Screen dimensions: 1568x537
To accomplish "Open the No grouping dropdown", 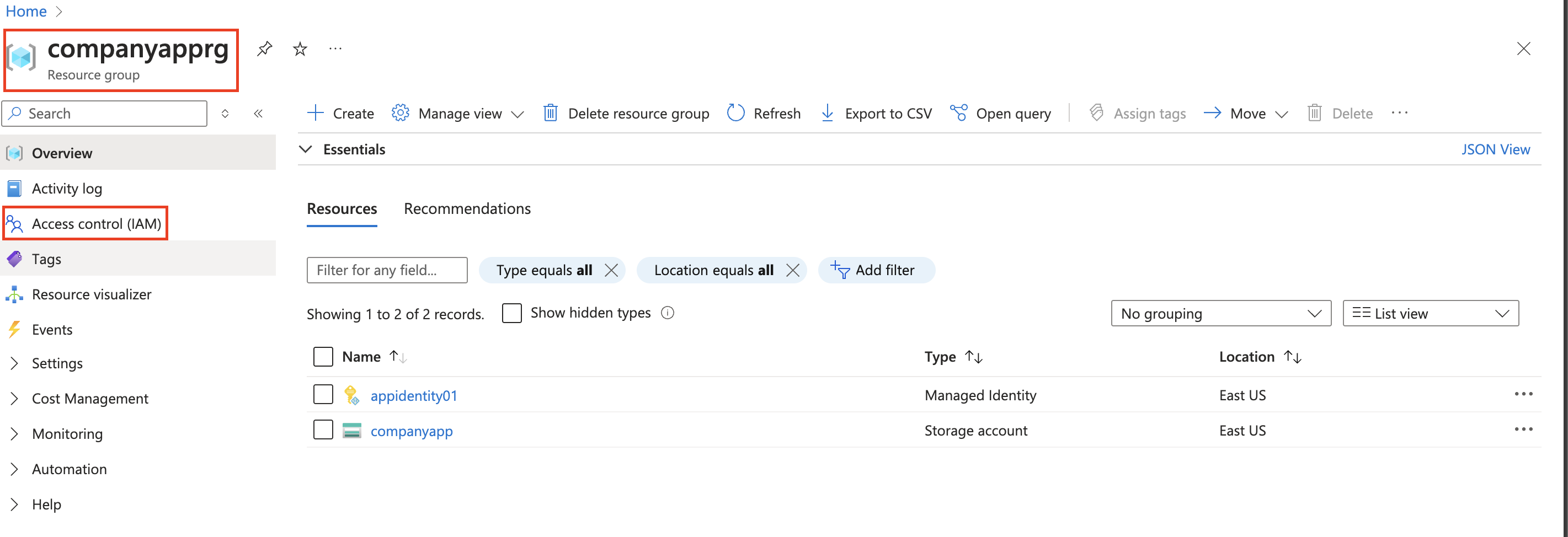I will click(x=1221, y=313).
